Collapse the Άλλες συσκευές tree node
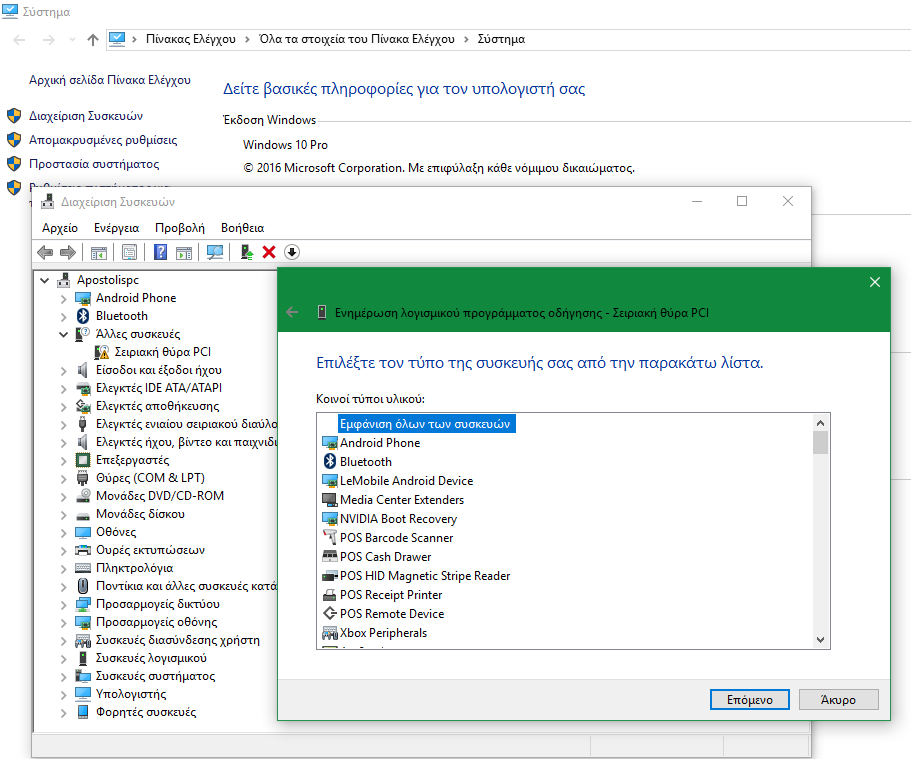The width and height of the screenshot is (911, 759). coord(64,334)
